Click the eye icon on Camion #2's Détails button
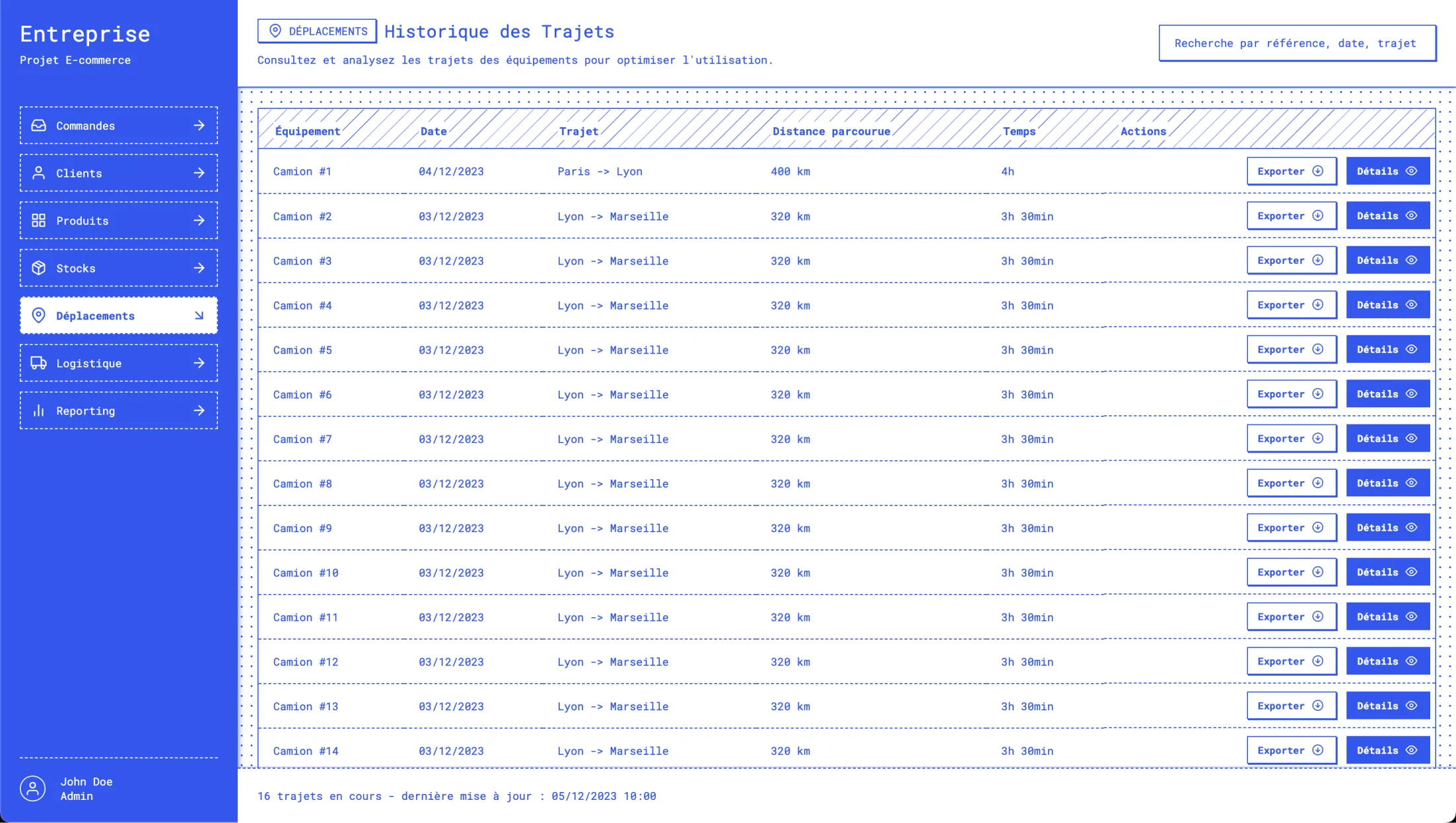This screenshot has height=823, width=1456. pyautogui.click(x=1411, y=216)
